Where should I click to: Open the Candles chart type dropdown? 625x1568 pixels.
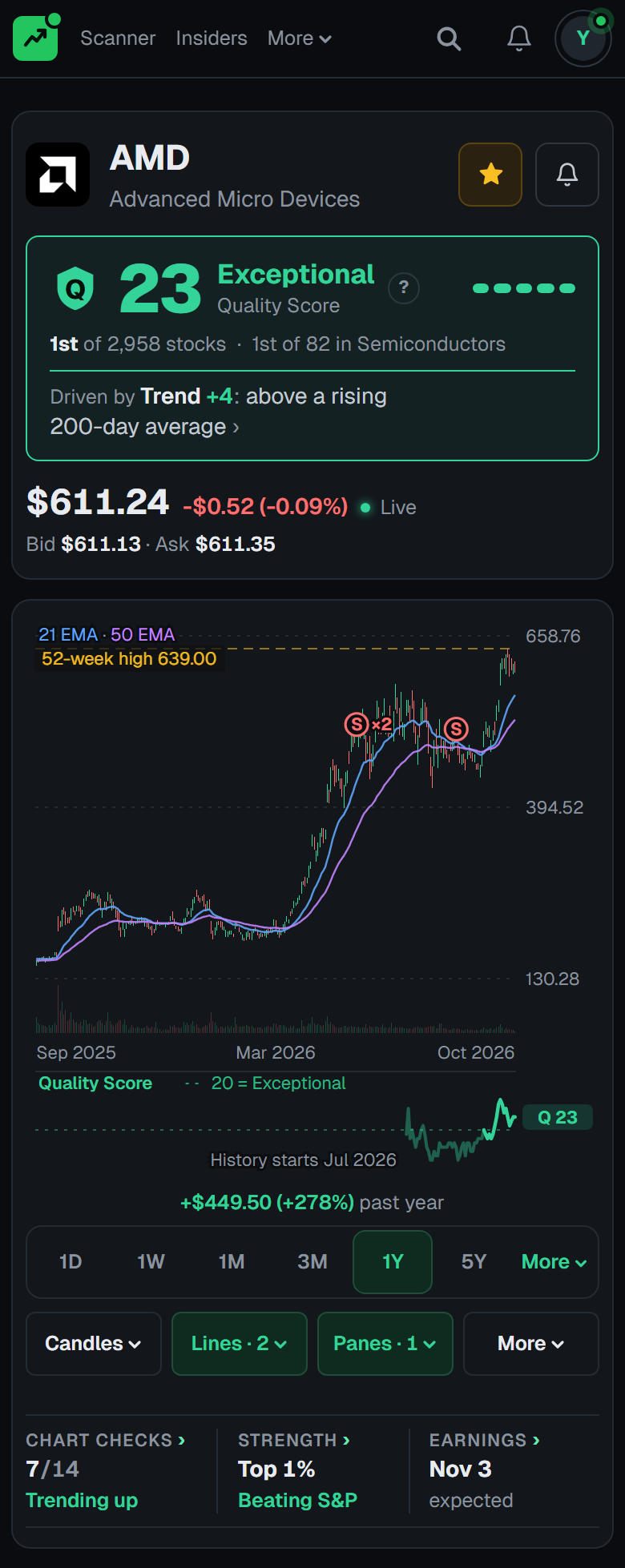tap(94, 1344)
